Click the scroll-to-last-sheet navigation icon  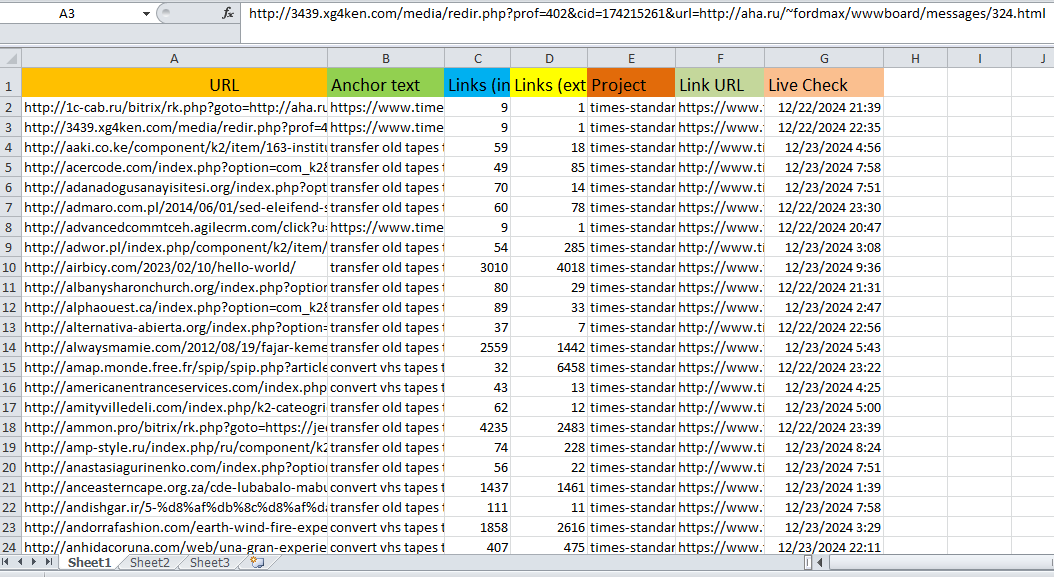coord(46,562)
